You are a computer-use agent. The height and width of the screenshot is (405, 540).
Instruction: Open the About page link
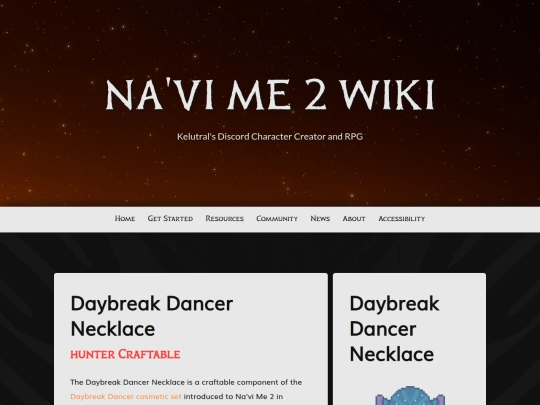pyautogui.click(x=354, y=219)
